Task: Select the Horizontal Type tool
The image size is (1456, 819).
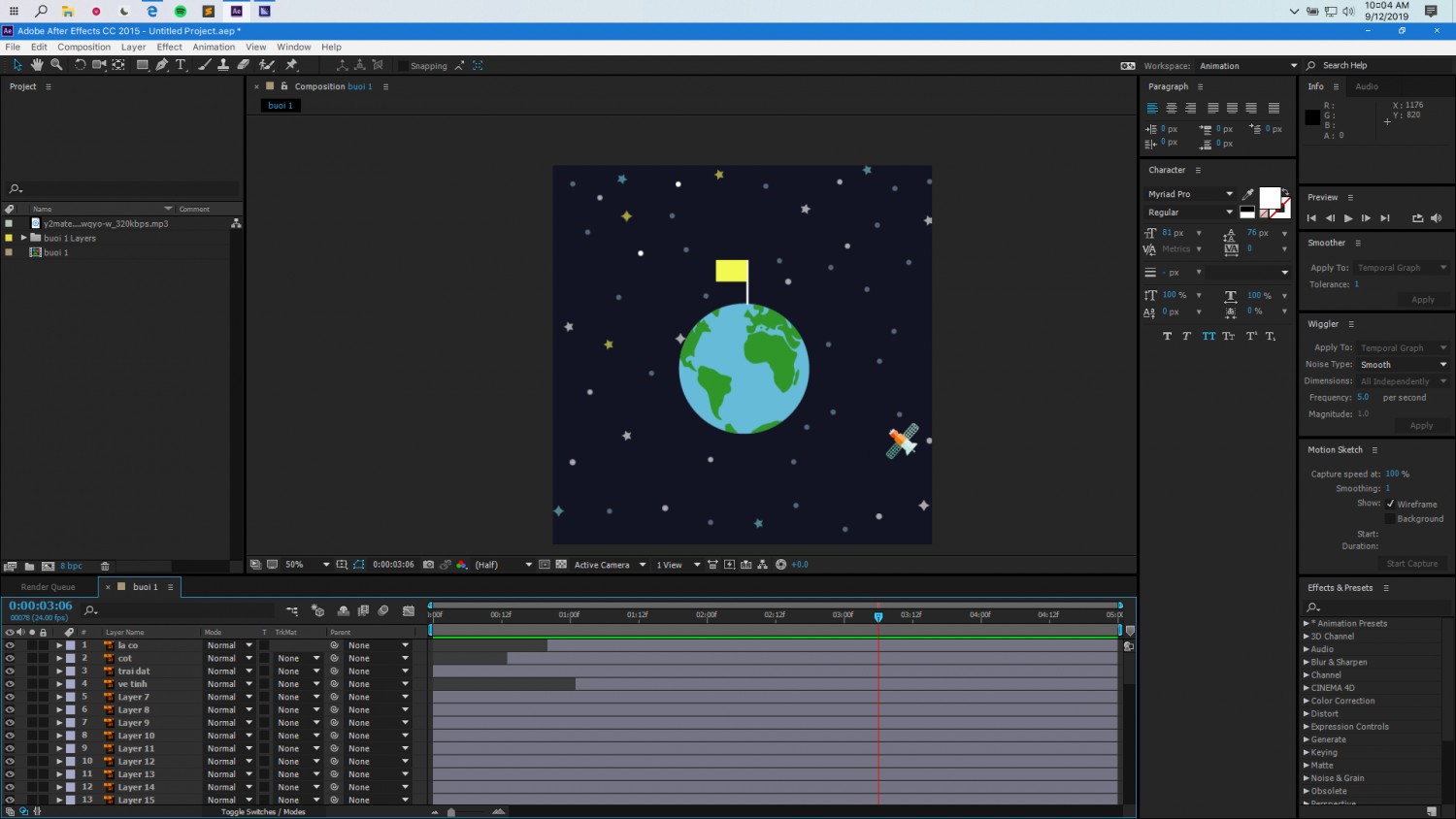Action: [x=181, y=65]
